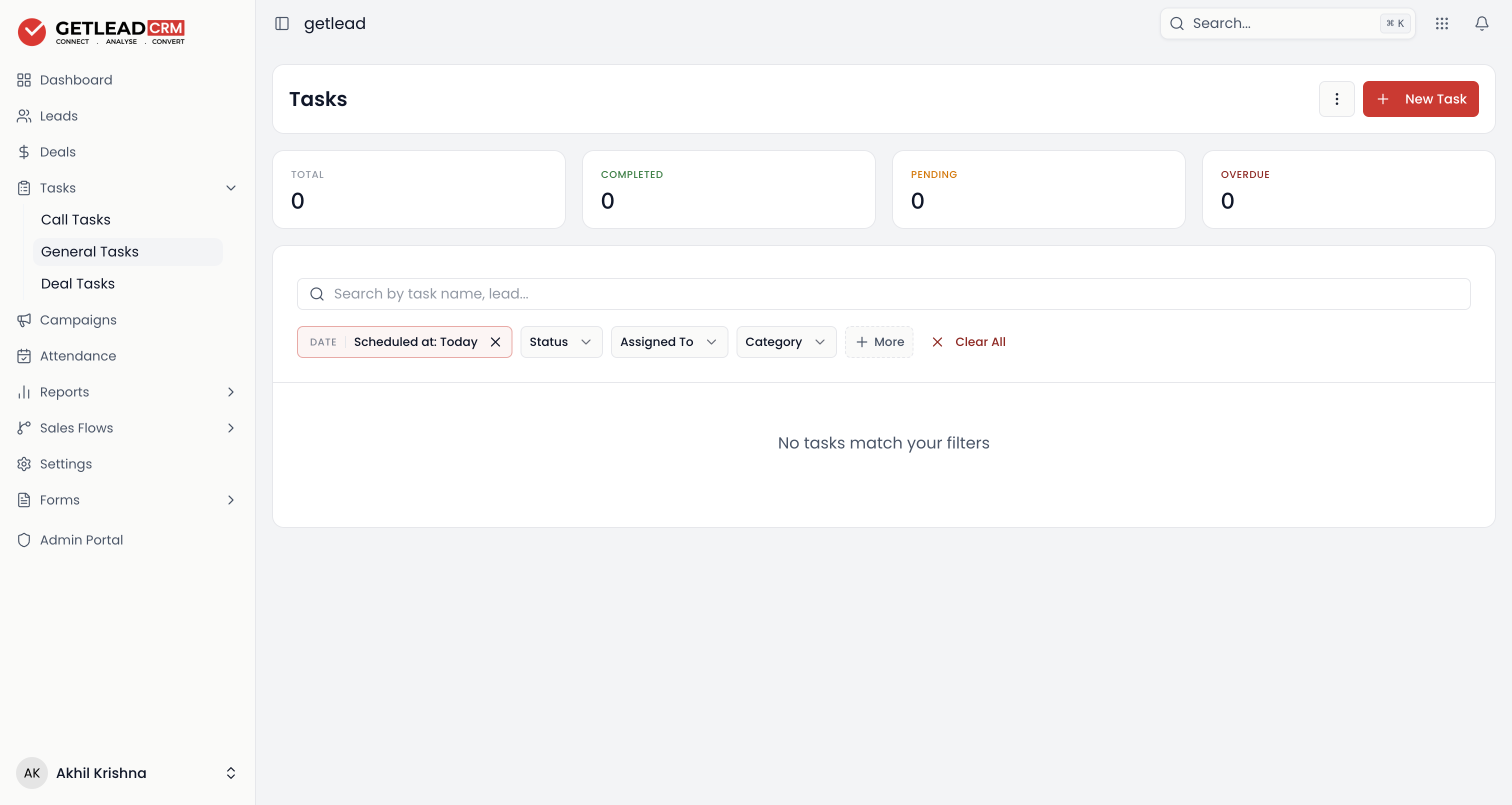Open the Status filter dropdown
Screen dimensions: 1512x805
pos(561,341)
